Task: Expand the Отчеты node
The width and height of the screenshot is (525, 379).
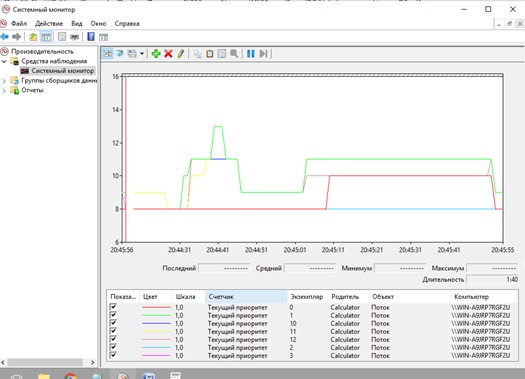Action: (4, 90)
